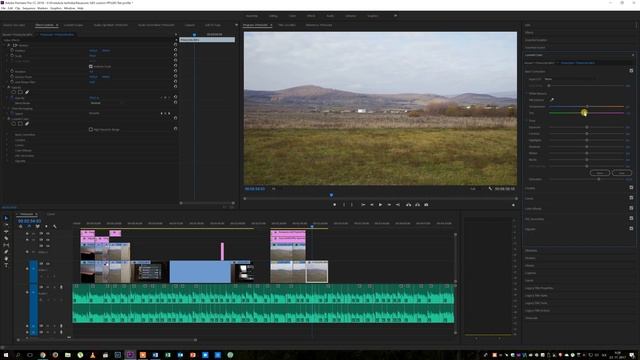
Task: Click the WB Selector eyedropper in Lumetri
Action: 552,100
